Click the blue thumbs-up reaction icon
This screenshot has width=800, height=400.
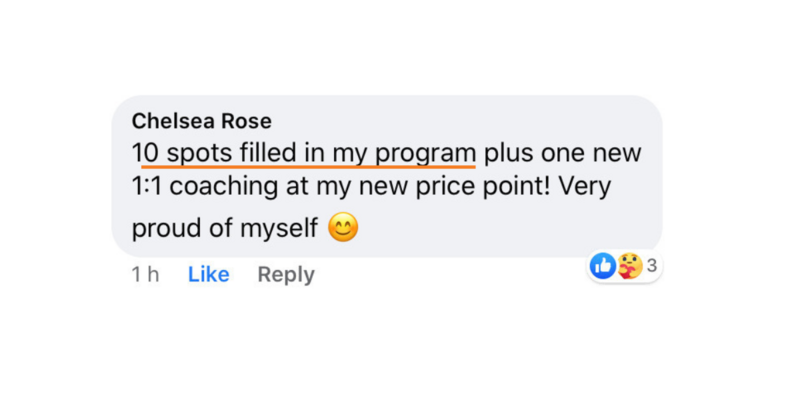click(603, 266)
